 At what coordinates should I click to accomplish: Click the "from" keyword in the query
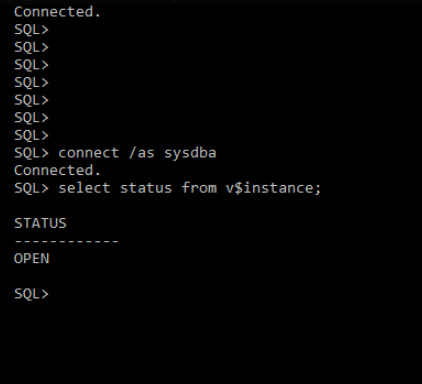(x=199, y=188)
